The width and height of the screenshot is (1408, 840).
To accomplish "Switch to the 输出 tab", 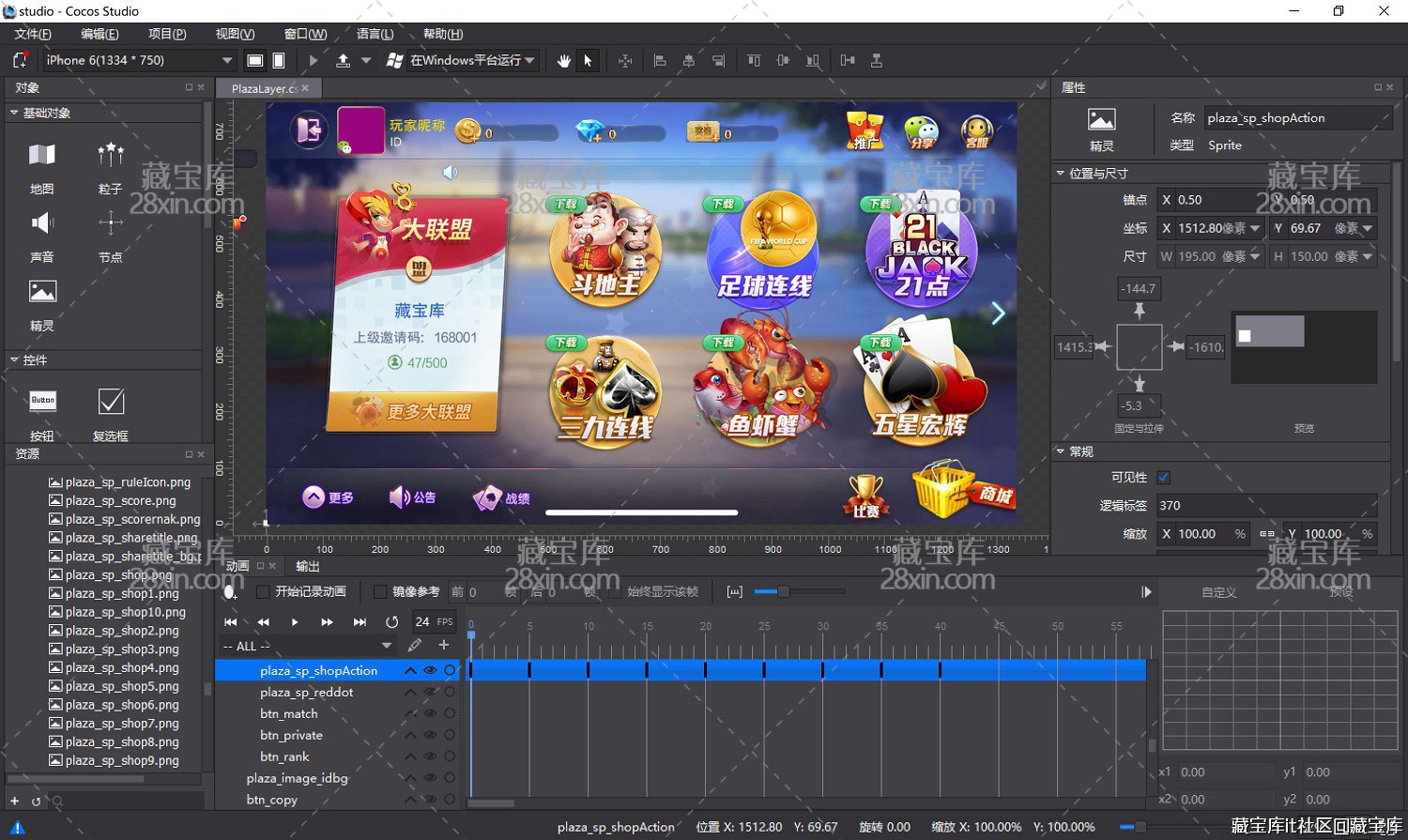I will pos(310,566).
